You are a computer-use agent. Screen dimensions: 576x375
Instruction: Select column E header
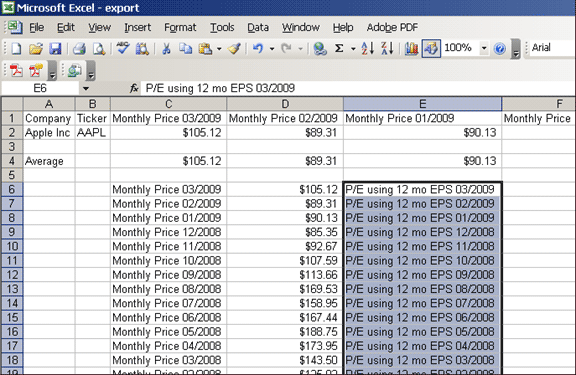(422, 104)
